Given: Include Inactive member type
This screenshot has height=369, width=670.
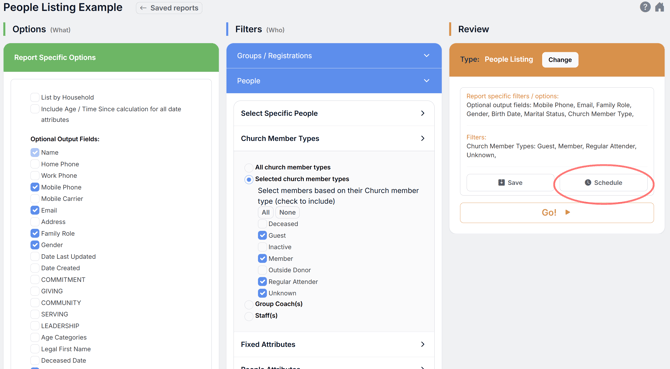Looking at the screenshot, I should pos(262,247).
